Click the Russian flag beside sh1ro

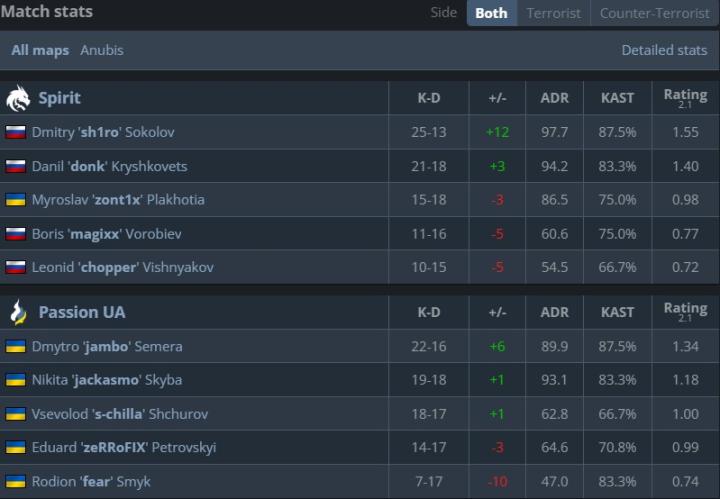pos(15,132)
